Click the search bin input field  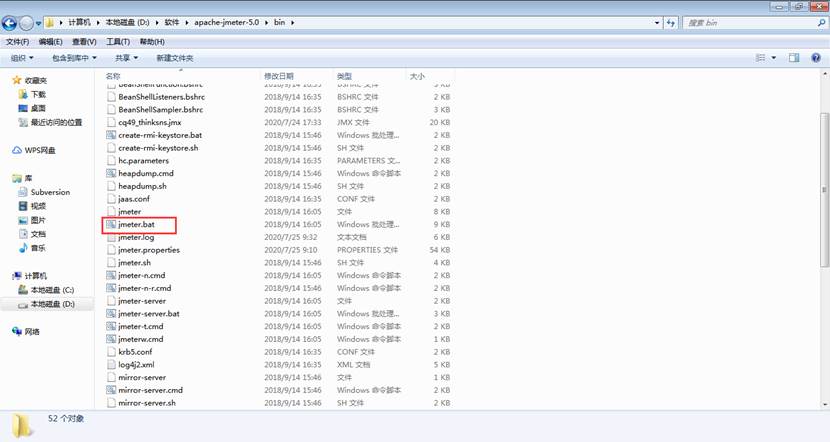click(750, 23)
